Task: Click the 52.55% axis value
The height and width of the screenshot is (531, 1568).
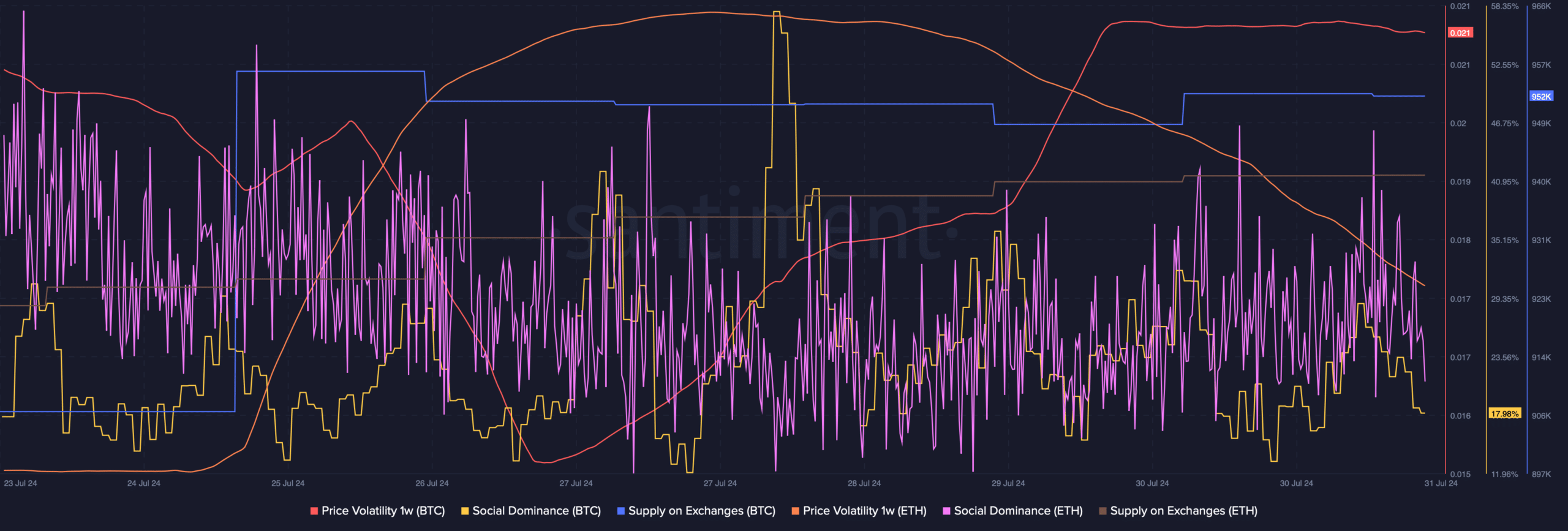Action: click(1505, 65)
